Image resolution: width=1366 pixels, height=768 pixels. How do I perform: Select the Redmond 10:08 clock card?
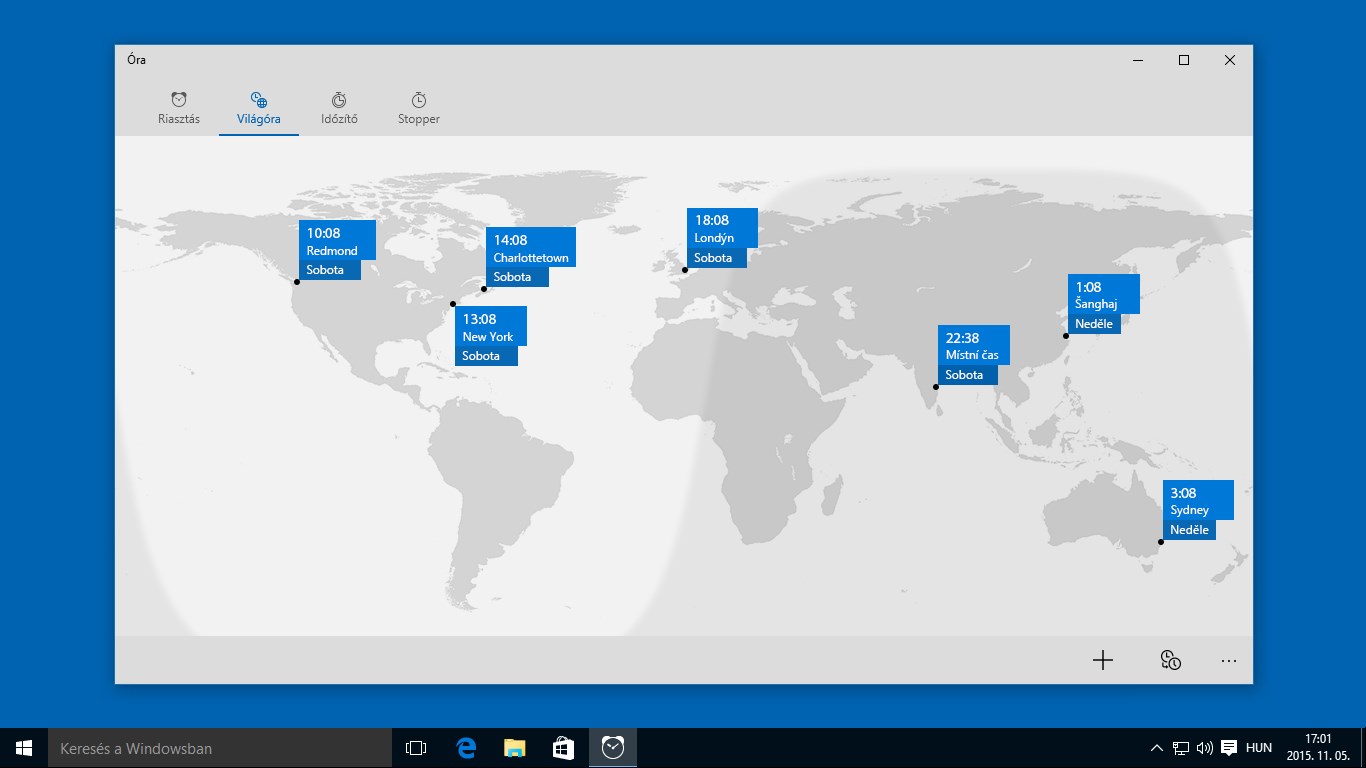(x=337, y=250)
